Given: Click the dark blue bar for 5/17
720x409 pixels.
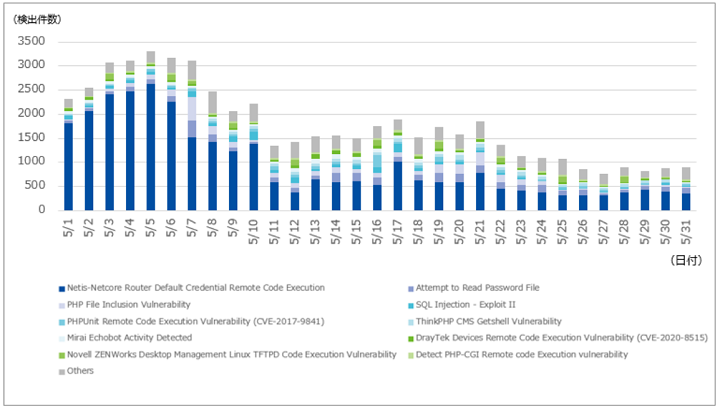Looking at the screenshot, I should (398, 186).
